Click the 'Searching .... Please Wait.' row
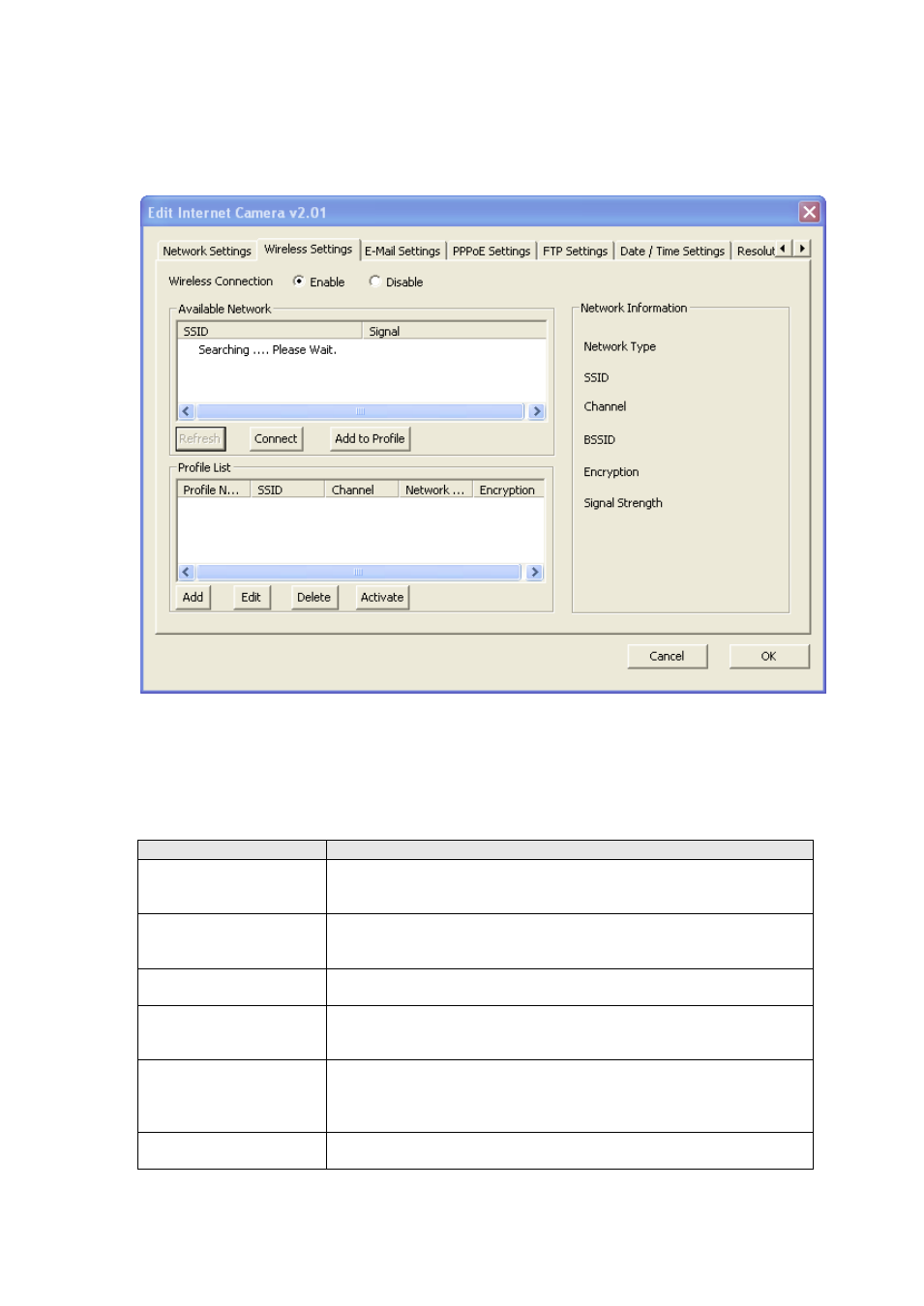The image size is (924, 1306). click(x=267, y=350)
